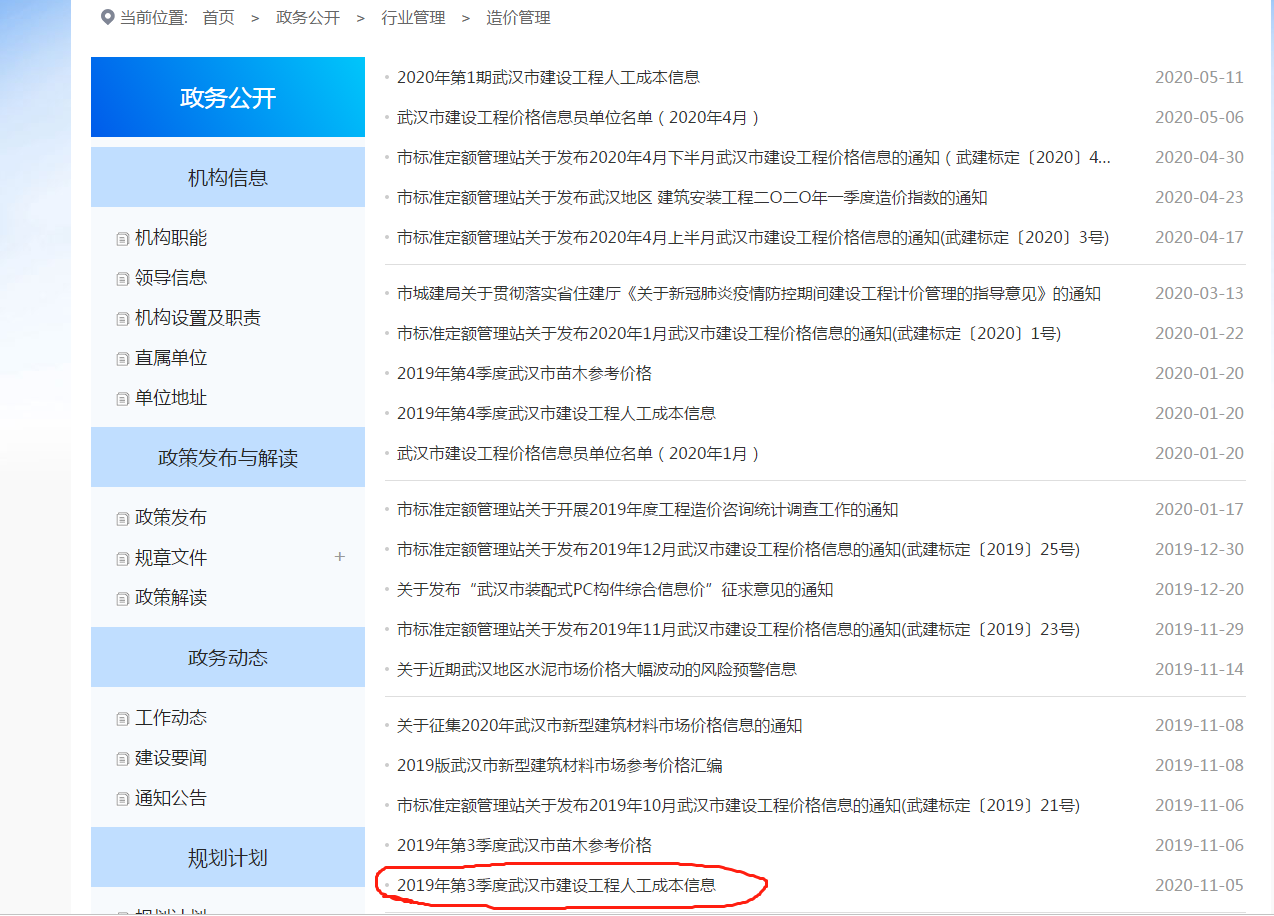Click the document icon next to 通知公告
This screenshot has width=1274, height=916.
(123, 799)
